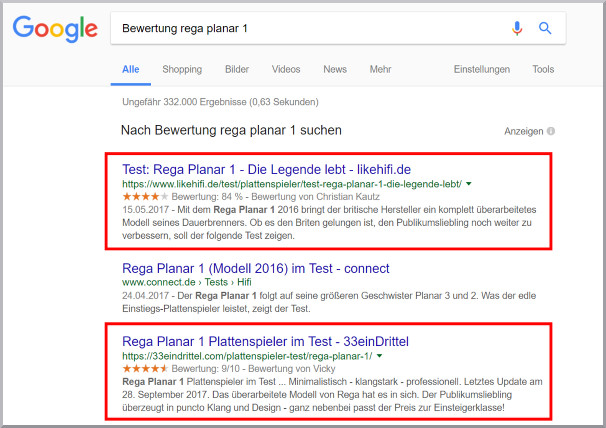Click the star rating of likehifi.de result
The image size is (606, 428).
tap(145, 196)
